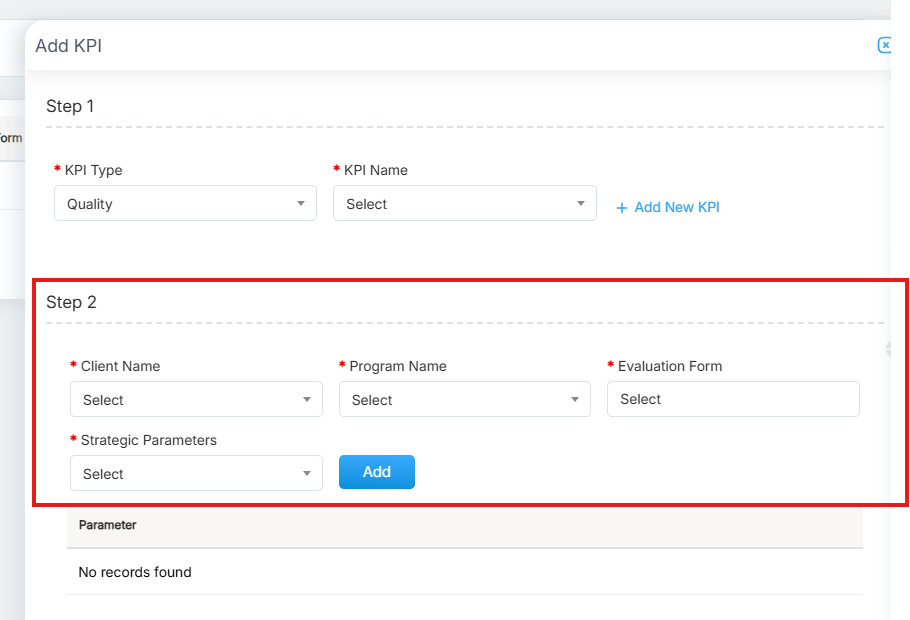Select the No records found row
Screen dimensions: 910x620
tap(135, 573)
